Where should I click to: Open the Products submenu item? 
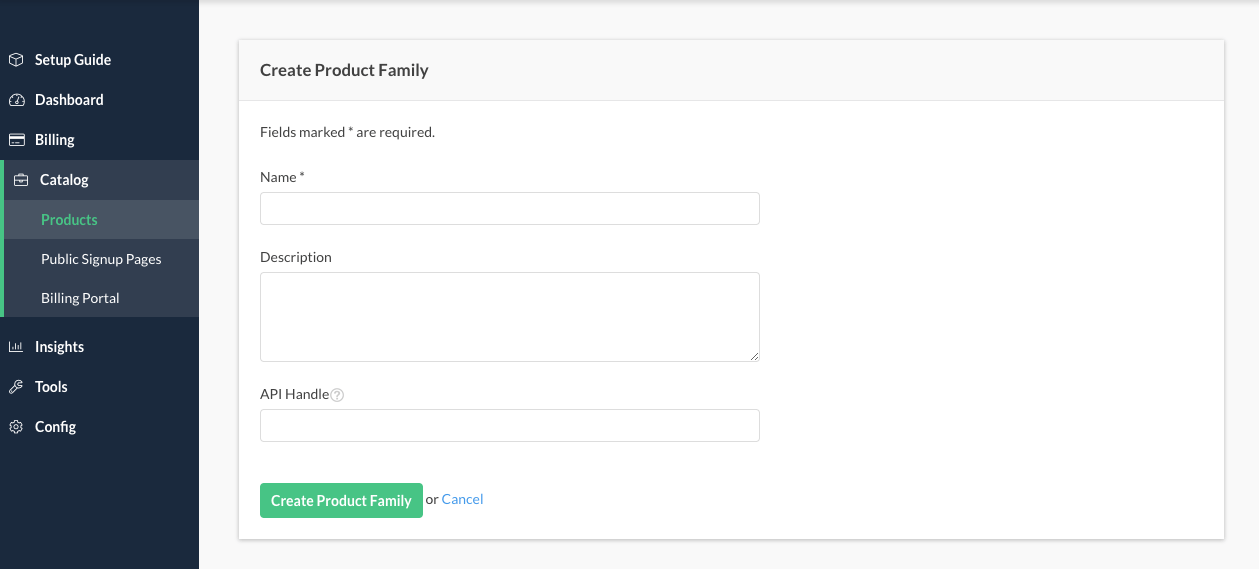click(x=69, y=220)
